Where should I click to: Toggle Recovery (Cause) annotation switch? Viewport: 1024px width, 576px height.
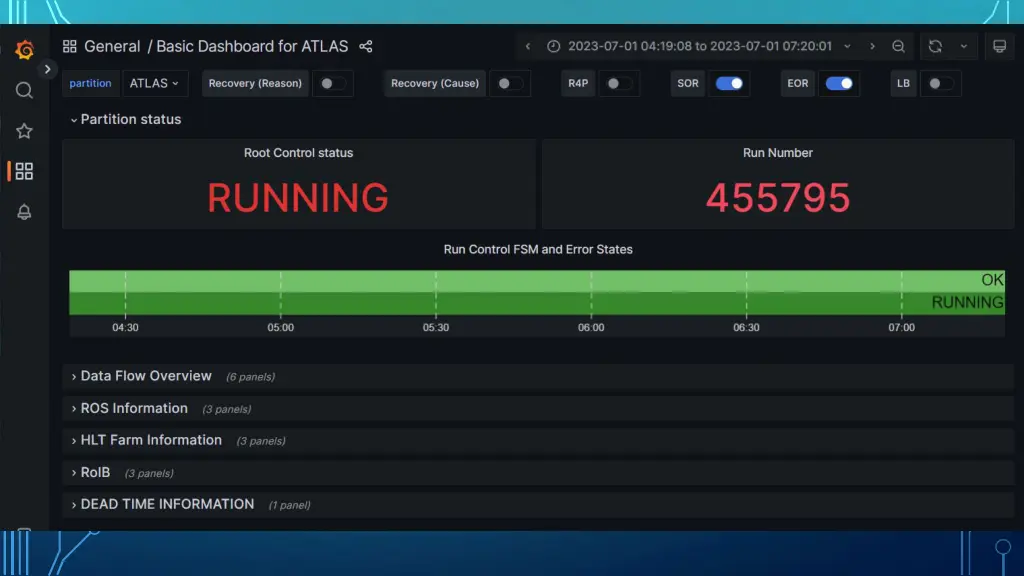click(509, 84)
